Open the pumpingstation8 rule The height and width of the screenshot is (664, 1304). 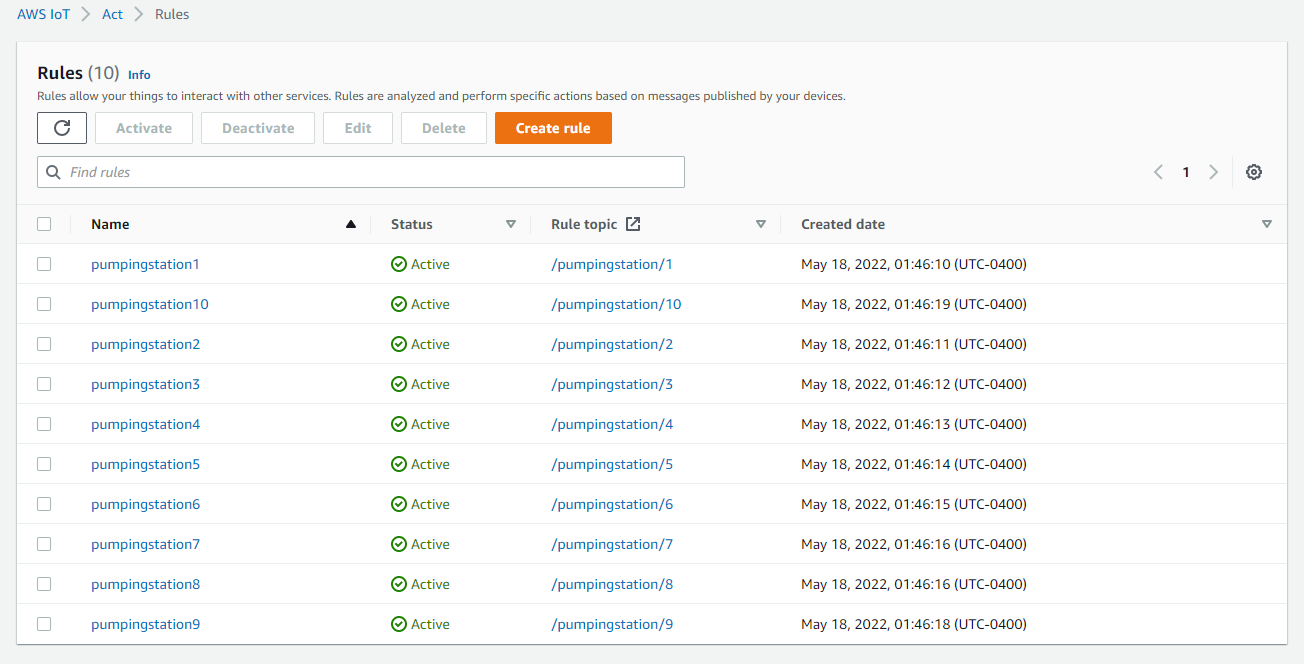pos(145,584)
